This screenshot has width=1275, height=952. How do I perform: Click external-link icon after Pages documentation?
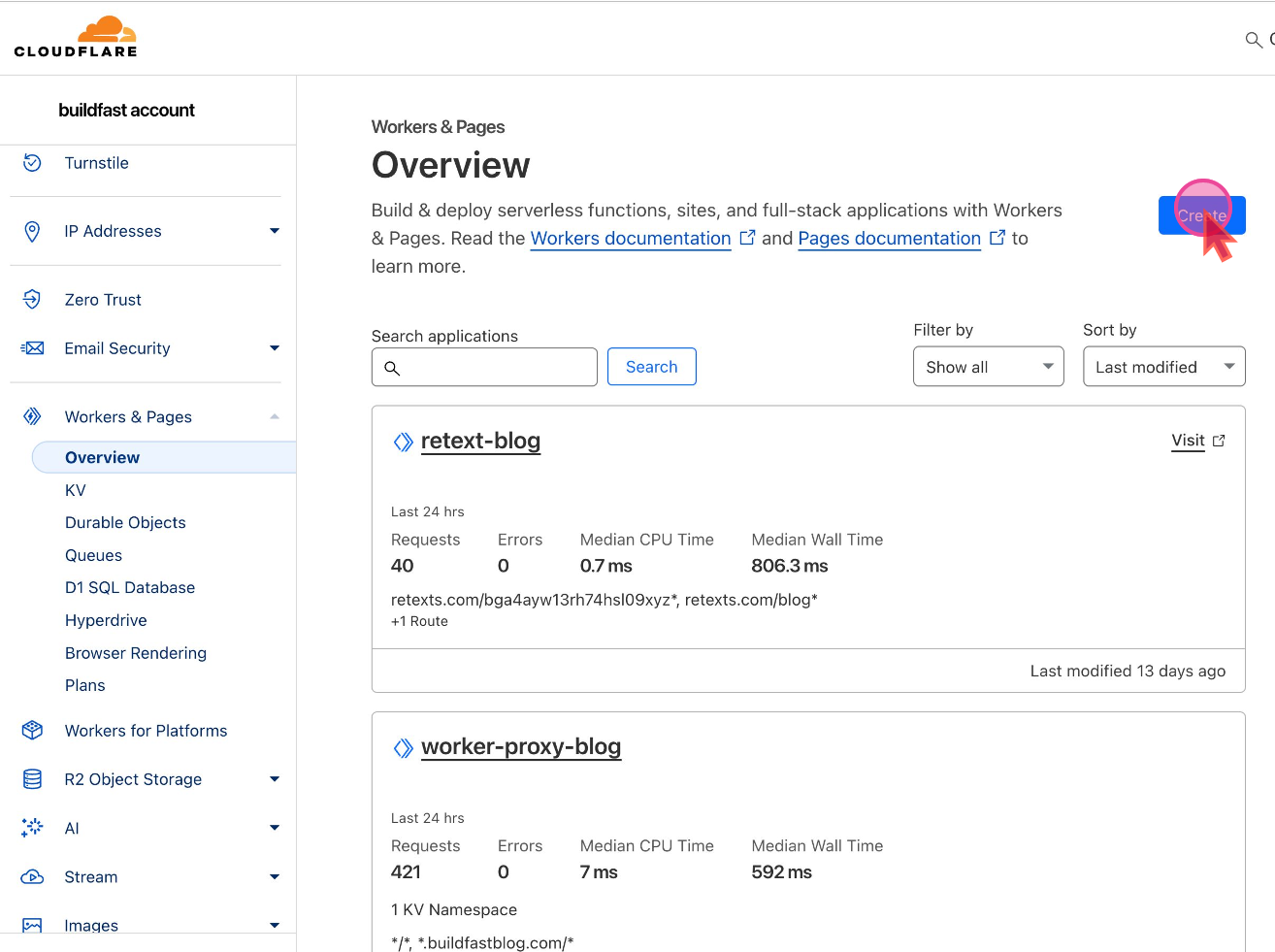tap(997, 238)
